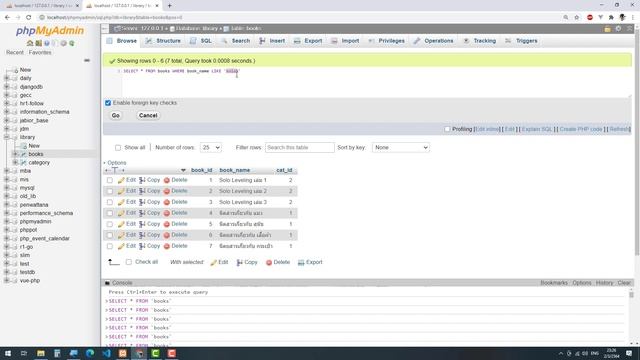Screen dimensions: 640x360
Task: Click the With selected Copy icon
Action: (x=240, y=262)
